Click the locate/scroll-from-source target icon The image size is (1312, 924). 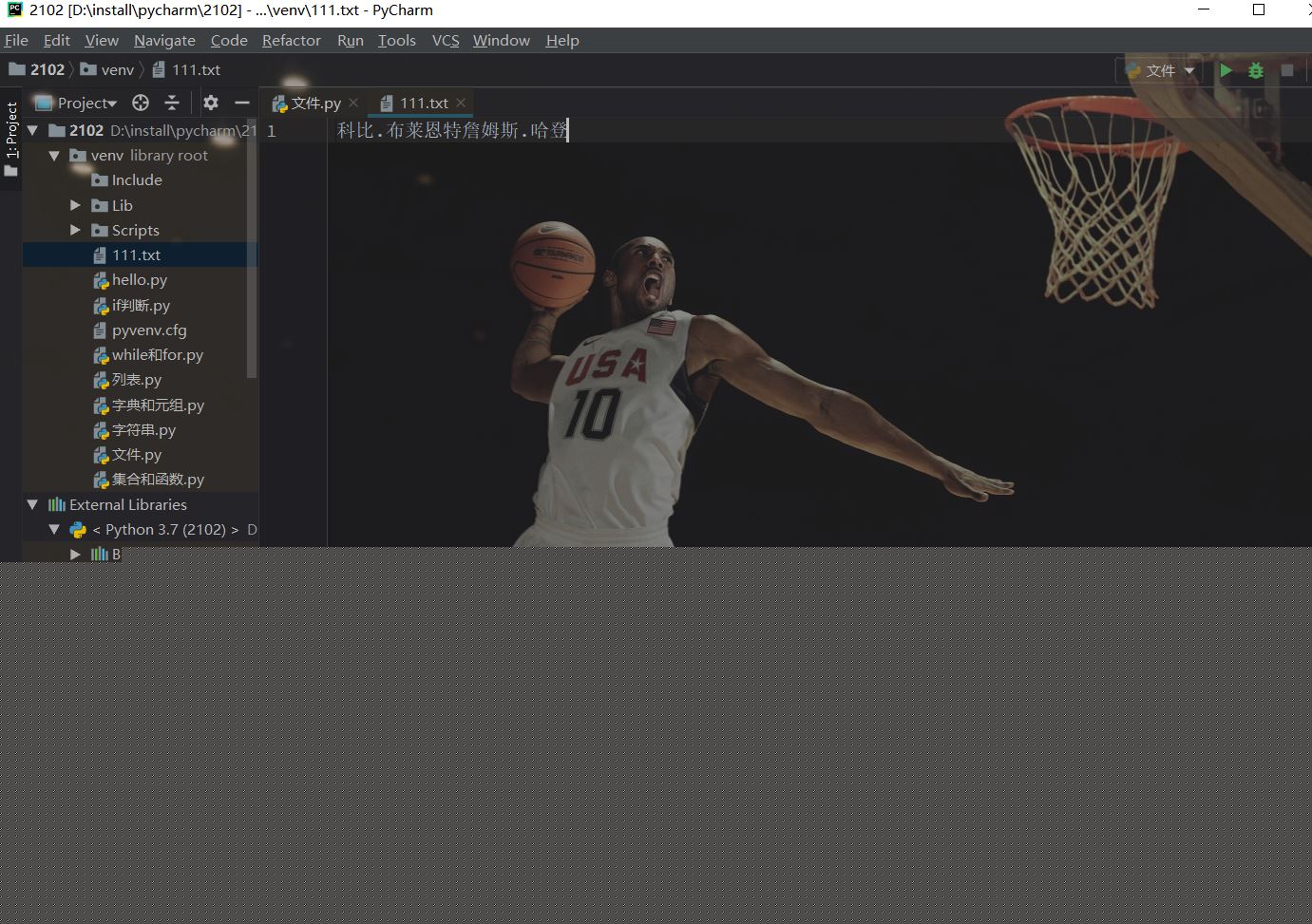pos(141,103)
